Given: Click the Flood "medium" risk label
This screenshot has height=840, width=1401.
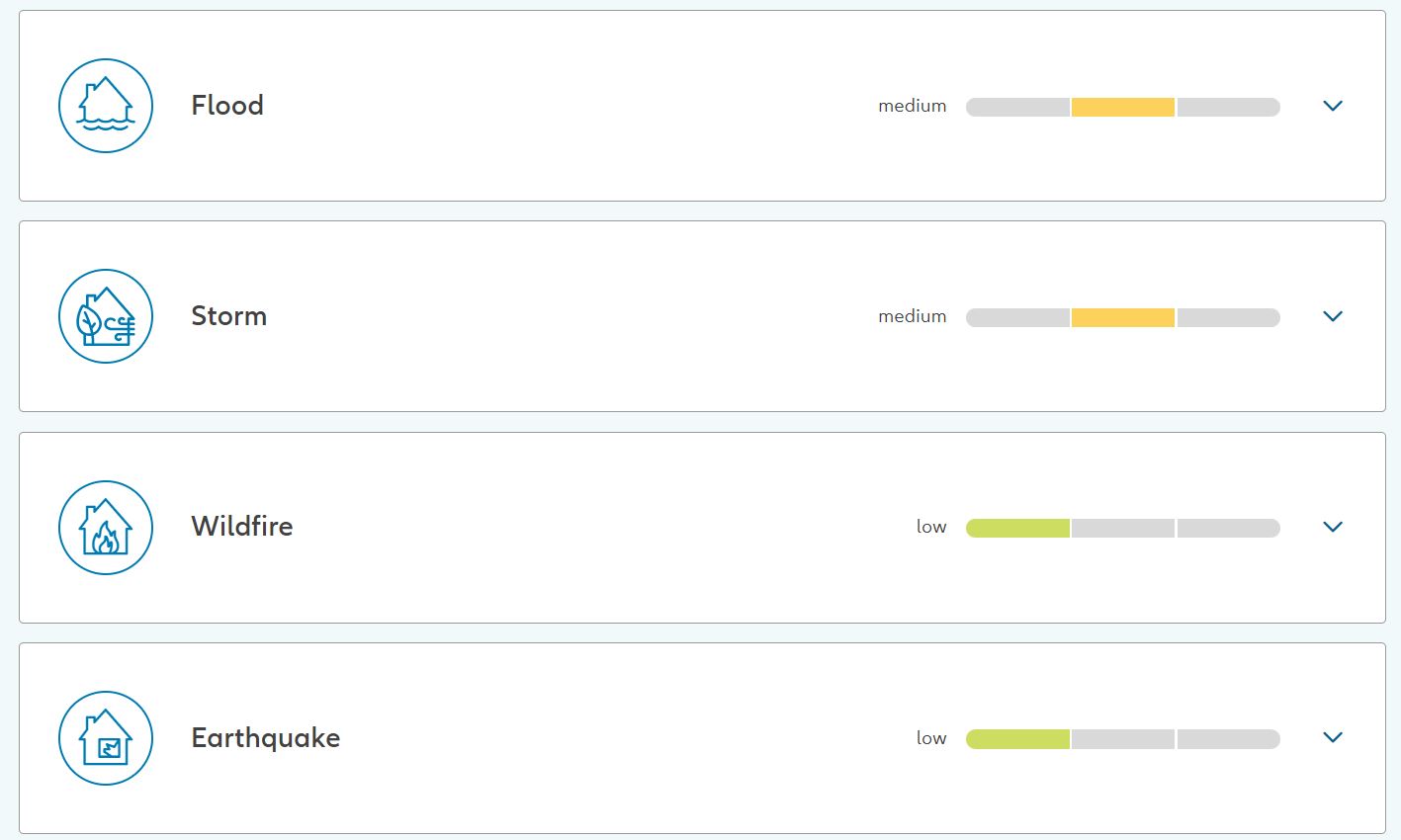Looking at the screenshot, I should (x=912, y=106).
